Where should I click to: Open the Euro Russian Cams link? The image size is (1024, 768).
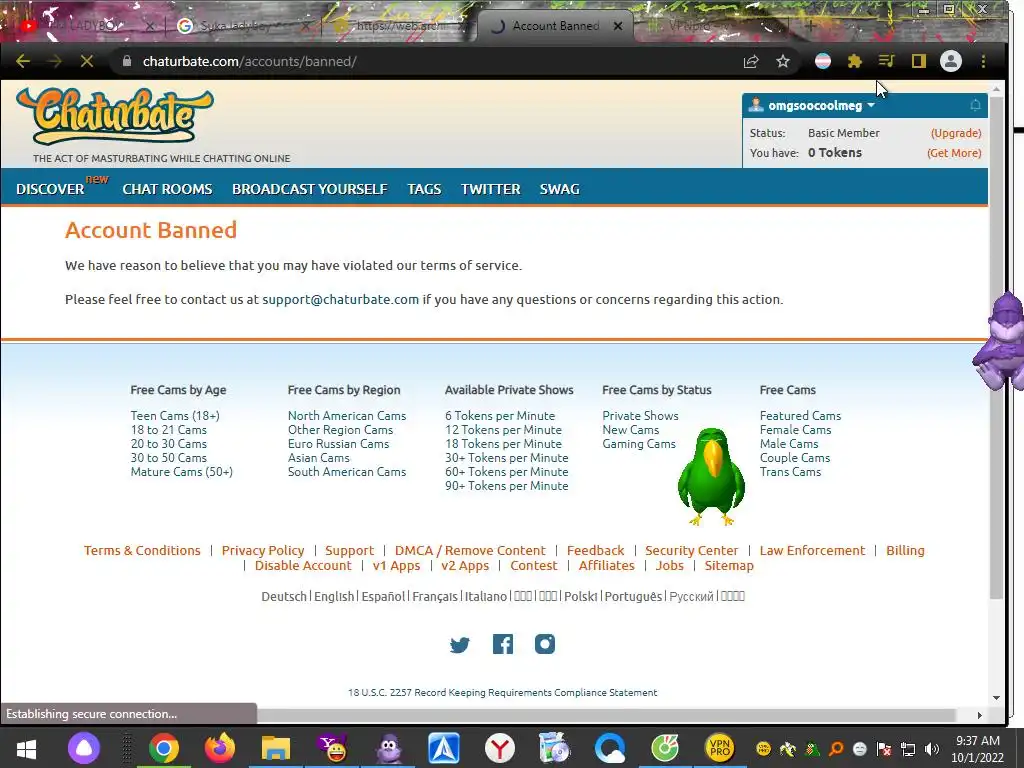(x=338, y=444)
